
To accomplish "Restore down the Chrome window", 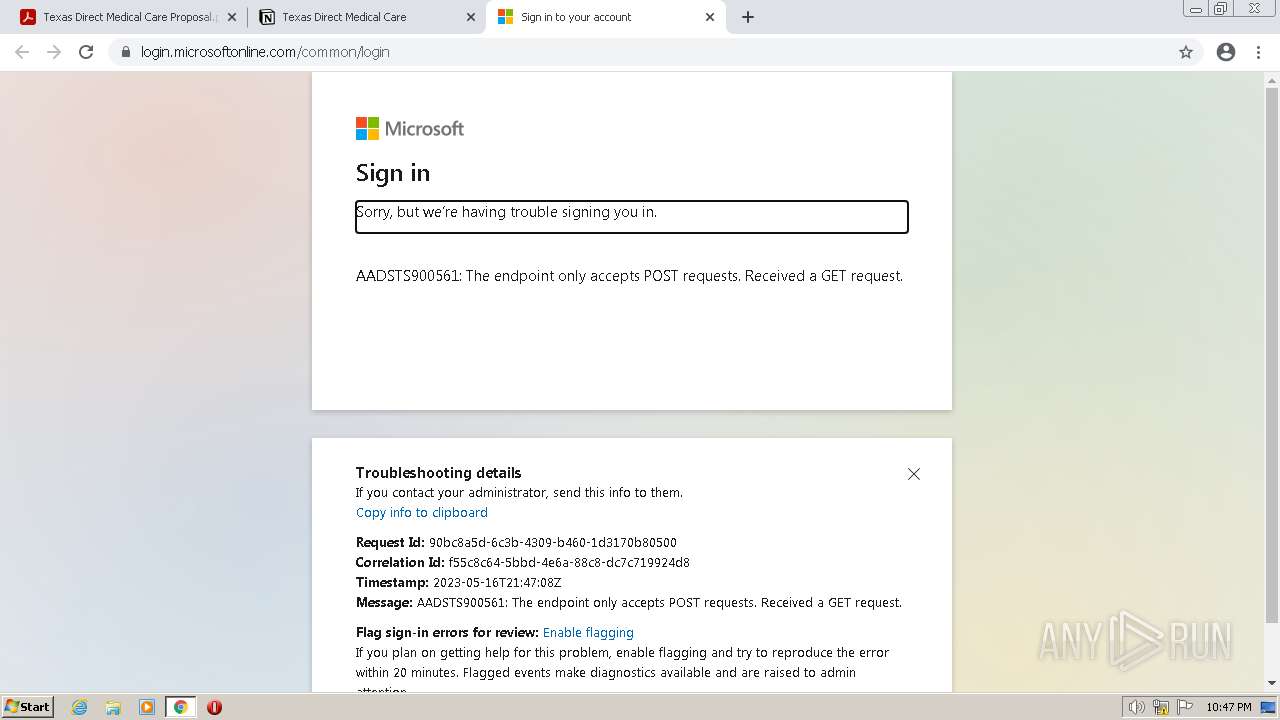I will tap(1221, 9).
